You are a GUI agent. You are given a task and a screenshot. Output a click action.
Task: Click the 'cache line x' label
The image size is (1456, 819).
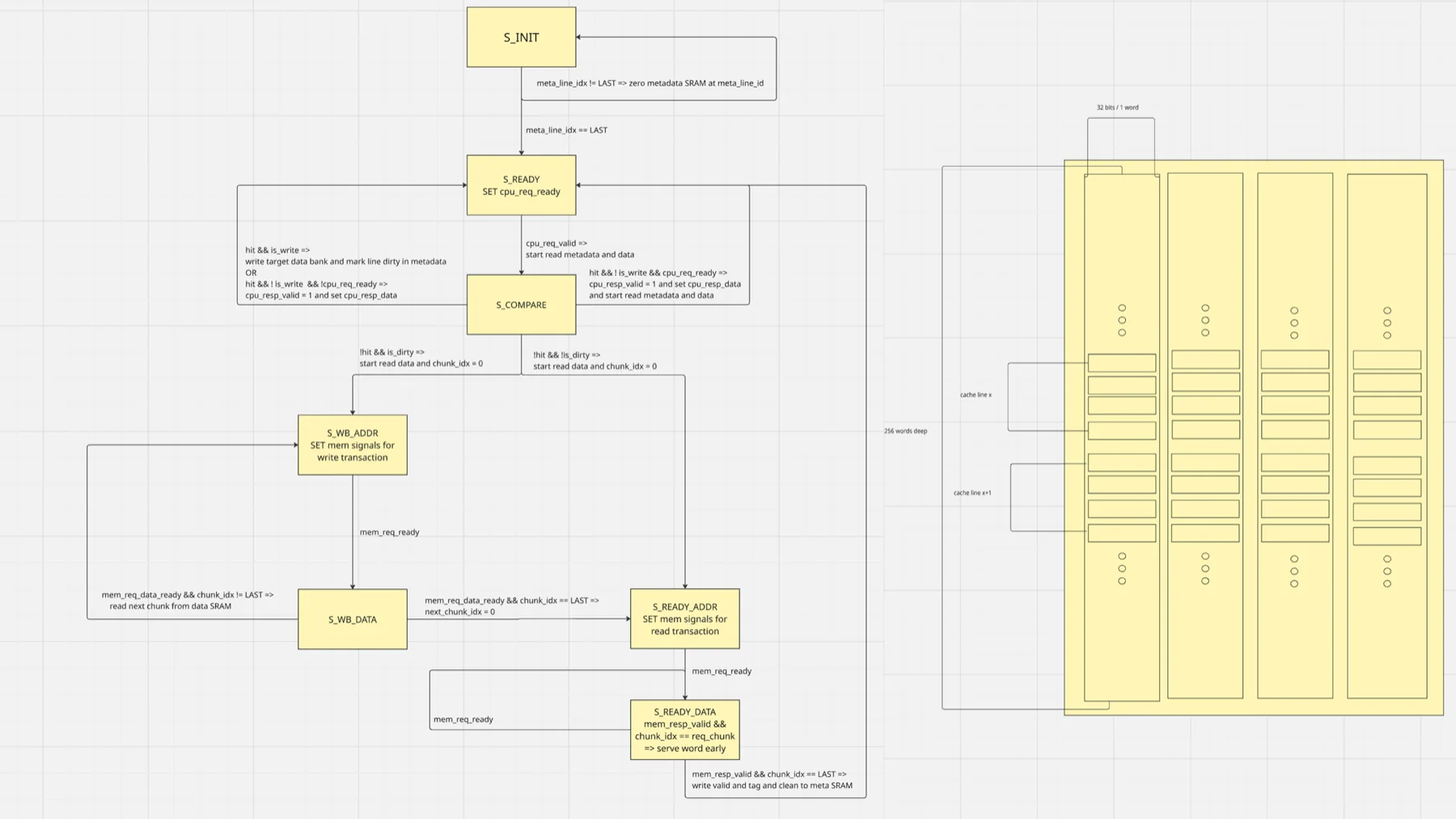[976, 395]
